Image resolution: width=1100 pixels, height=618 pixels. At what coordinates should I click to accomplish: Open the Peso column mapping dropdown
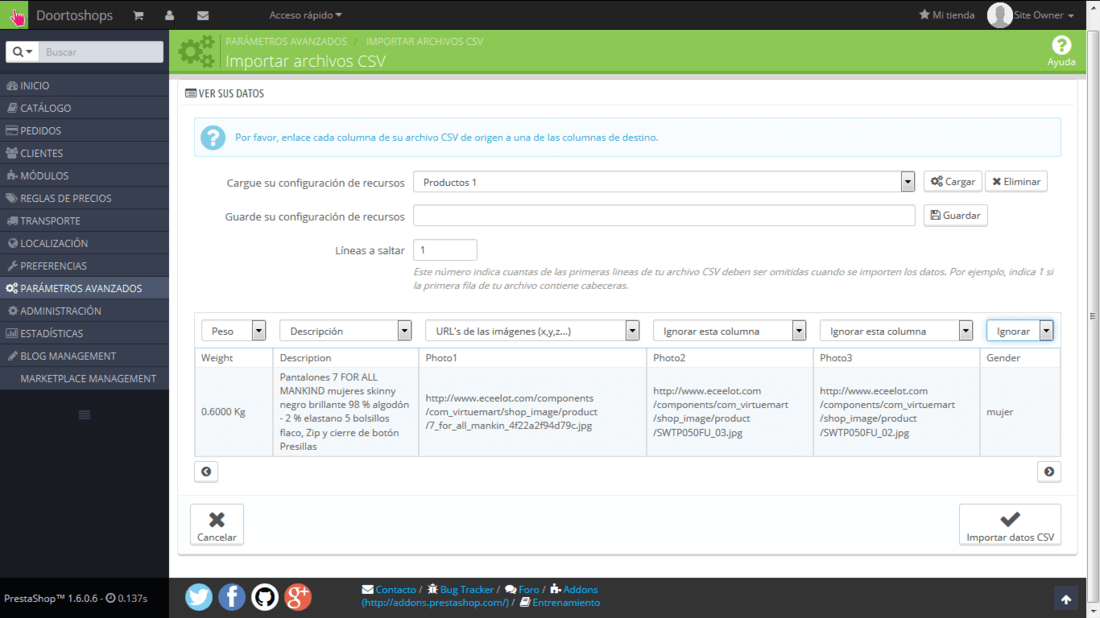(x=233, y=330)
